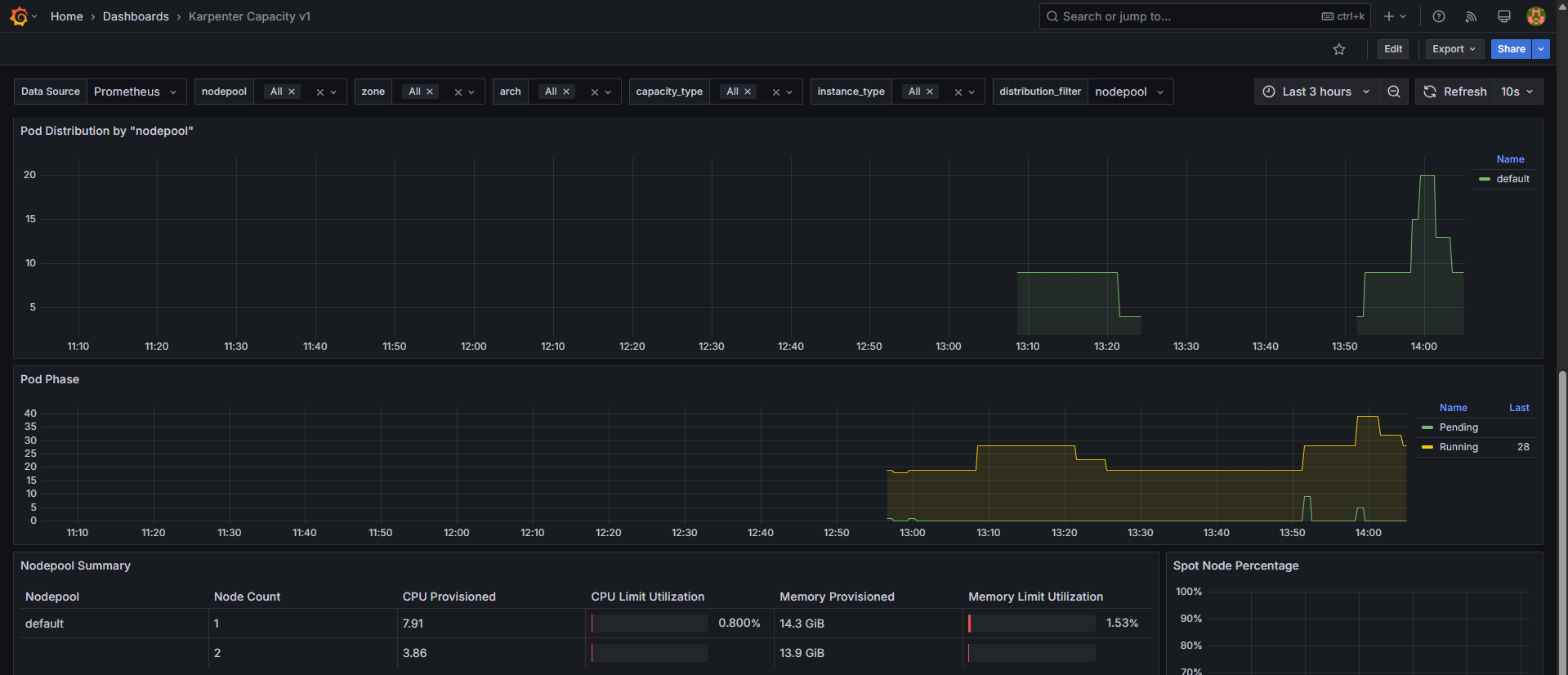1568x675 pixels.
Task: Open the news feed RSS icon
Action: tap(1471, 16)
